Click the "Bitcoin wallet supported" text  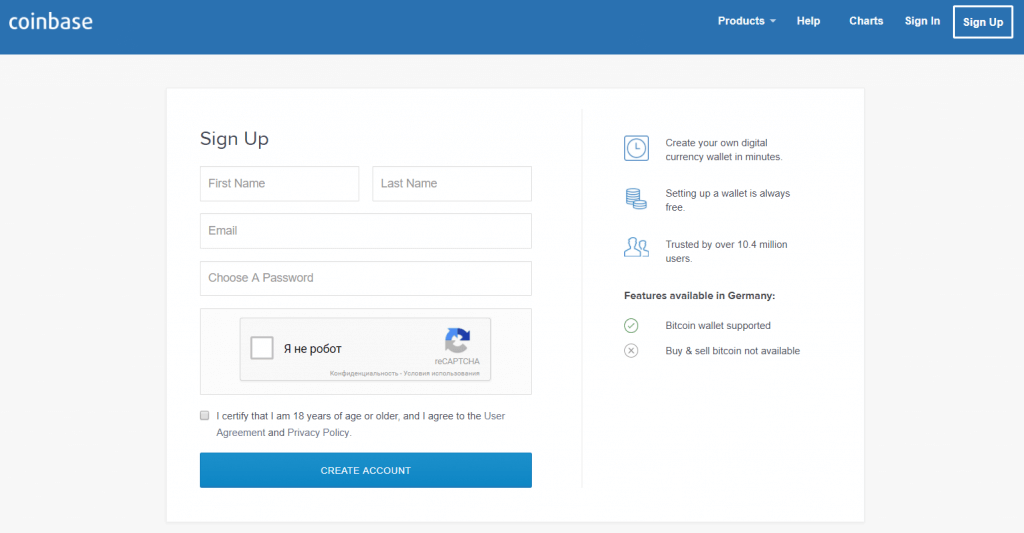[x=718, y=325]
